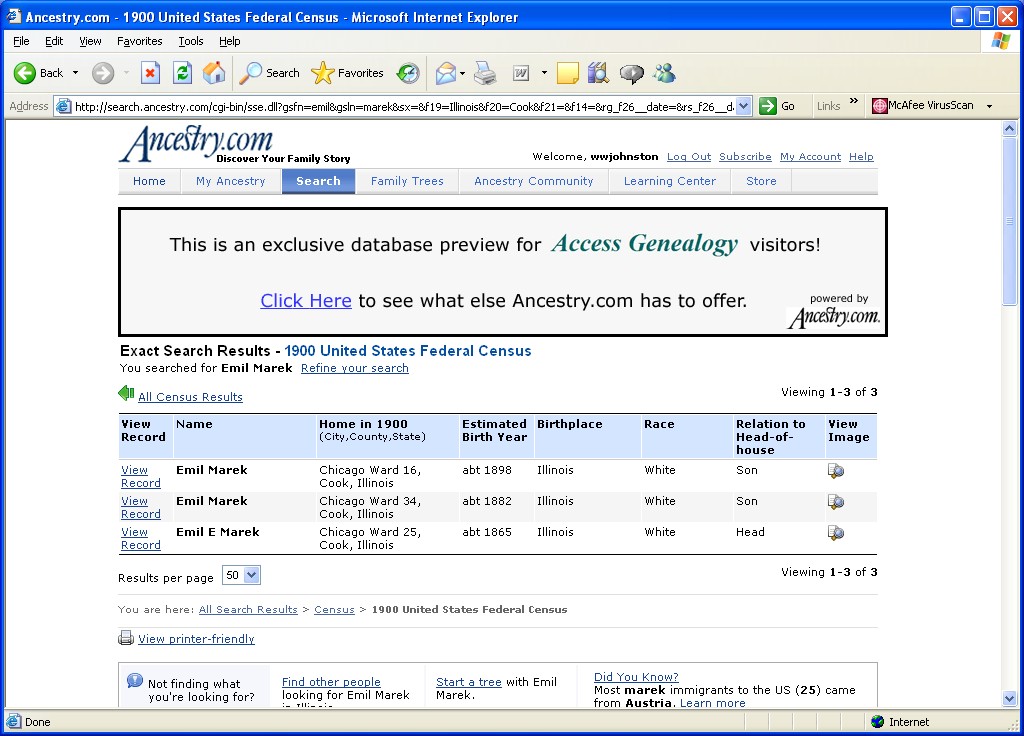Open the File menu
The height and width of the screenshot is (736, 1024).
click(21, 41)
